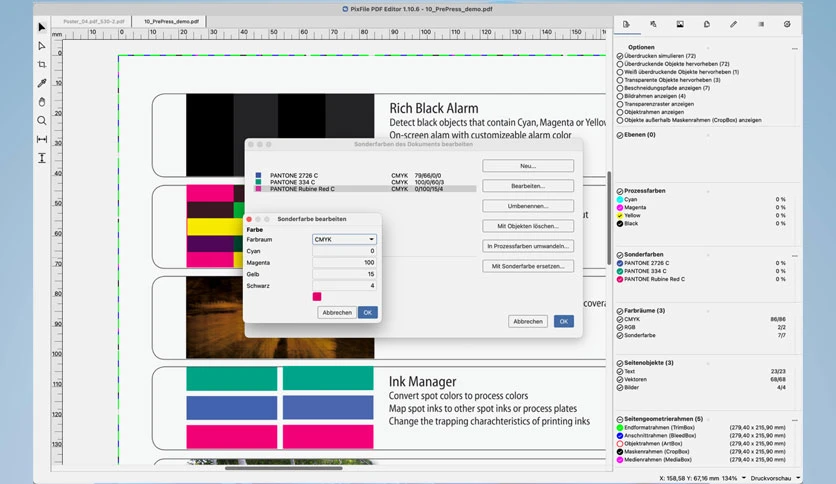Activate the Crop tool in left toolbar
The width and height of the screenshot is (836, 484).
tap(42, 64)
